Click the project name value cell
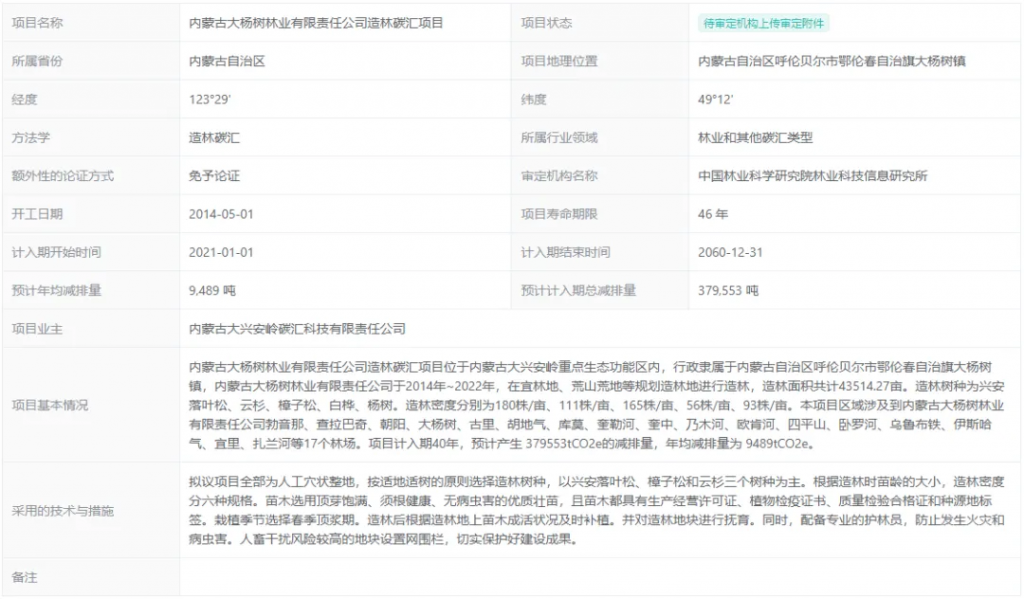Image resolution: width=1024 pixels, height=599 pixels. tap(316, 23)
